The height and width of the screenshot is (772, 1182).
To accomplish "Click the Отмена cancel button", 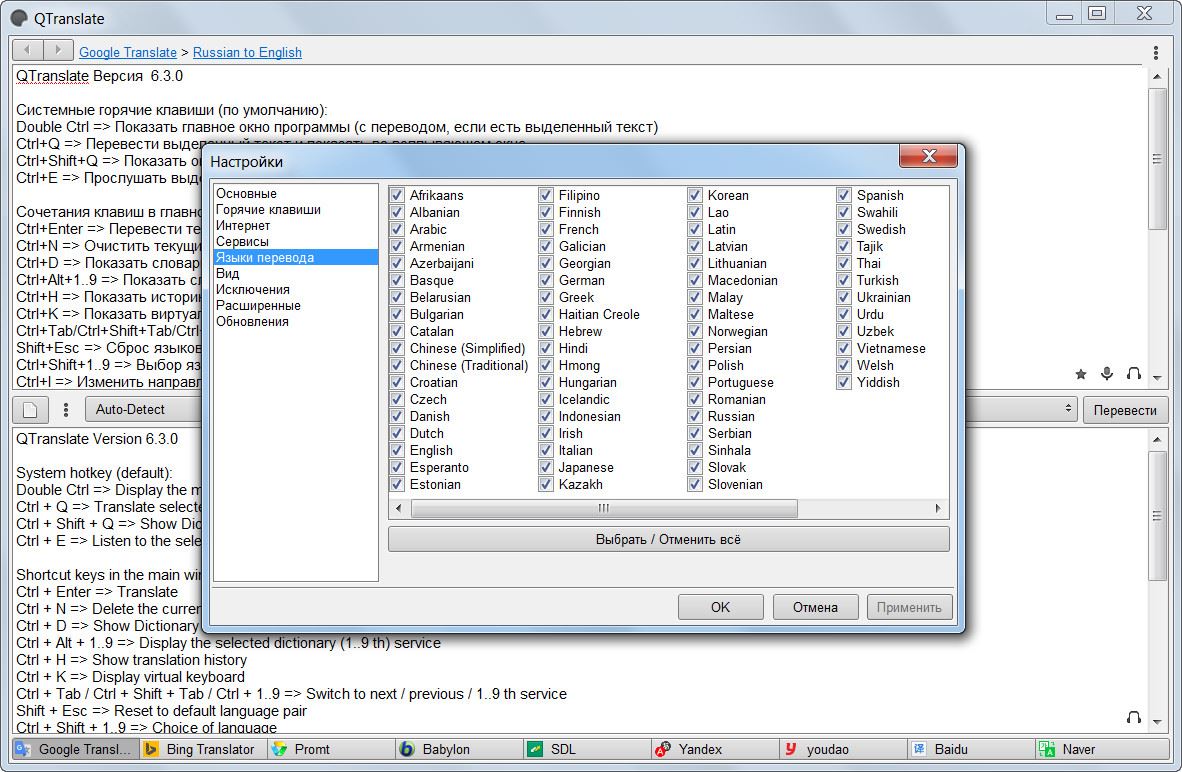I will point(815,607).
